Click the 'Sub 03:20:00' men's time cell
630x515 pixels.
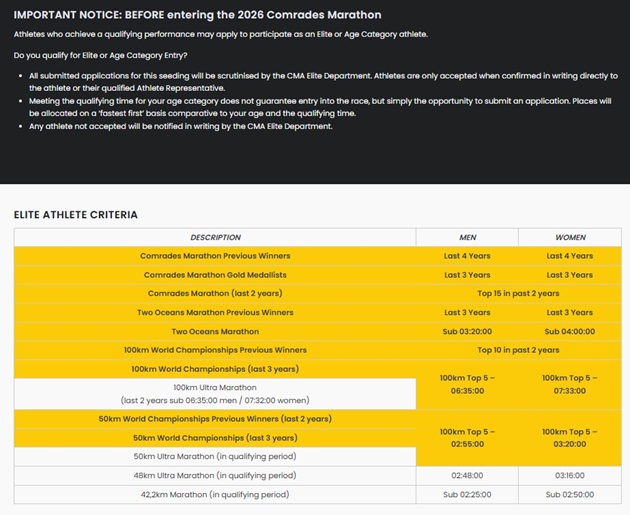[x=466, y=332]
